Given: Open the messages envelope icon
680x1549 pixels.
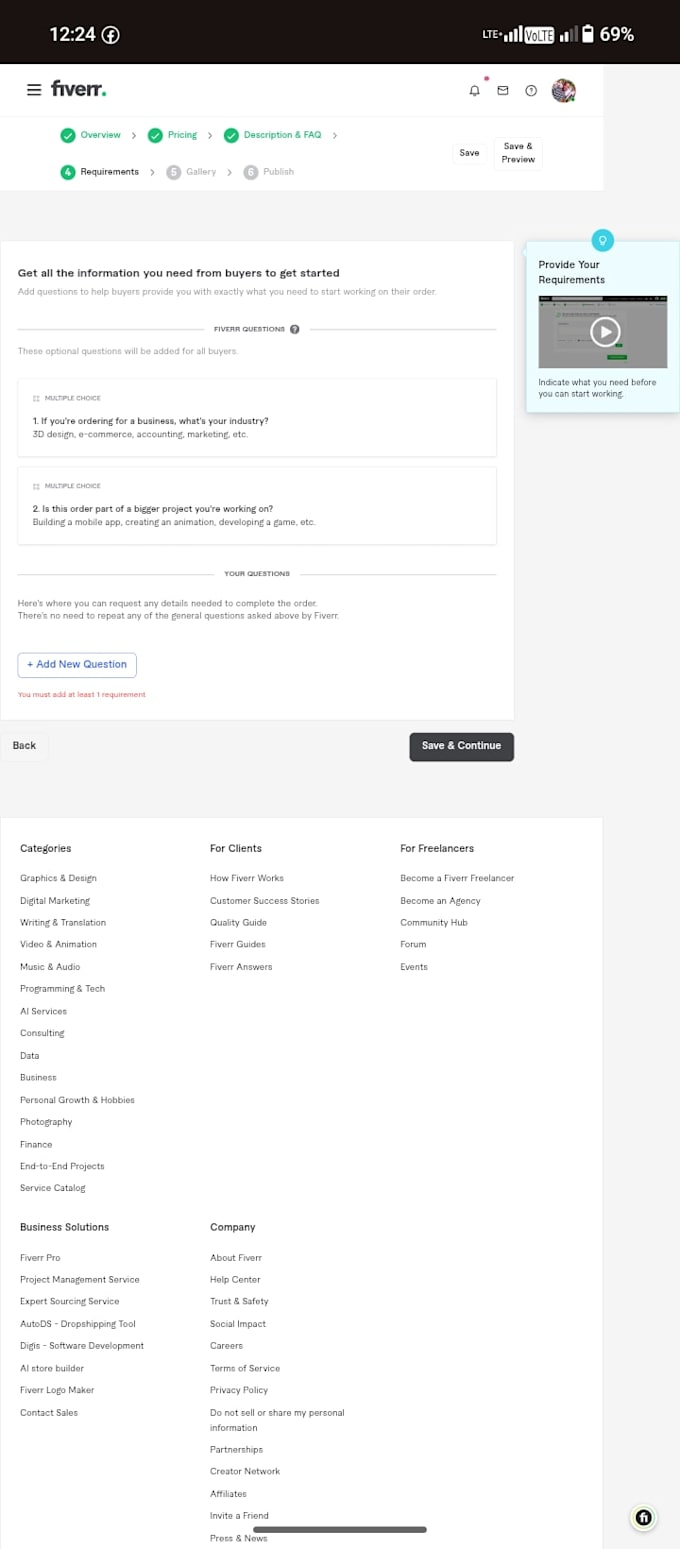Looking at the screenshot, I should click(503, 91).
